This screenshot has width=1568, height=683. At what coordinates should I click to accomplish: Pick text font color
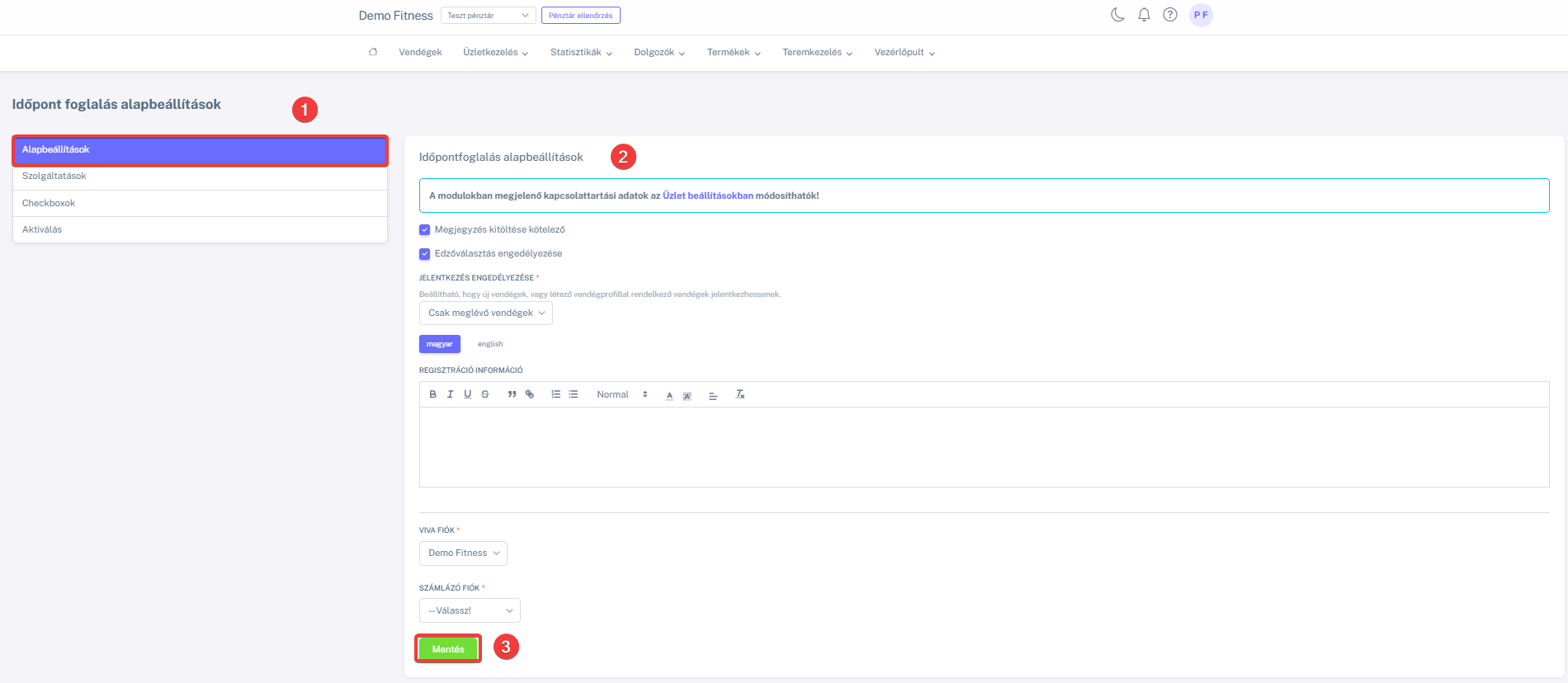pos(669,395)
